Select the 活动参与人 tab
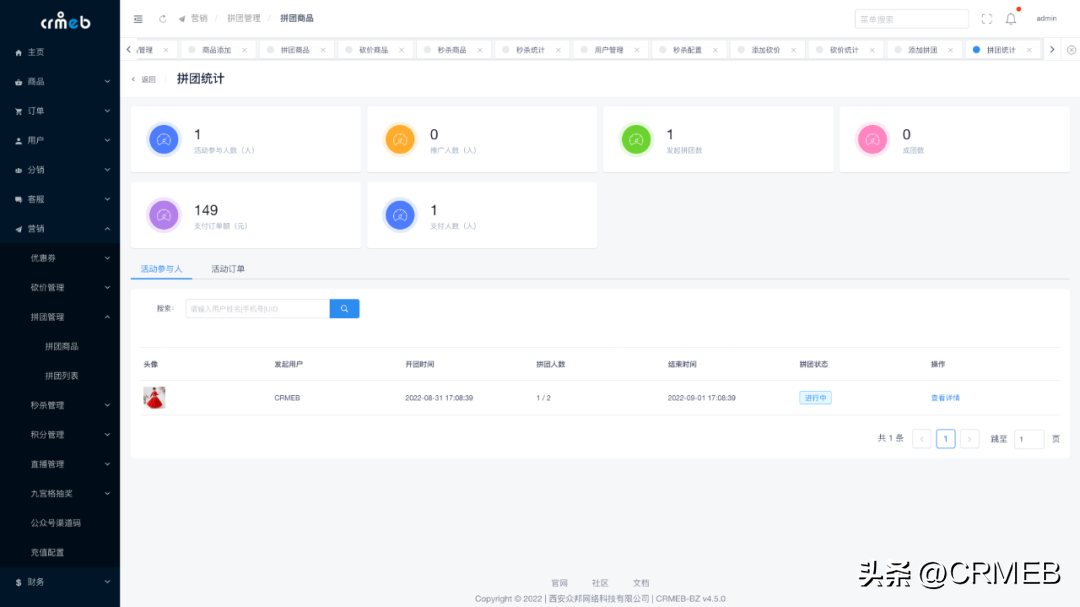 161,269
